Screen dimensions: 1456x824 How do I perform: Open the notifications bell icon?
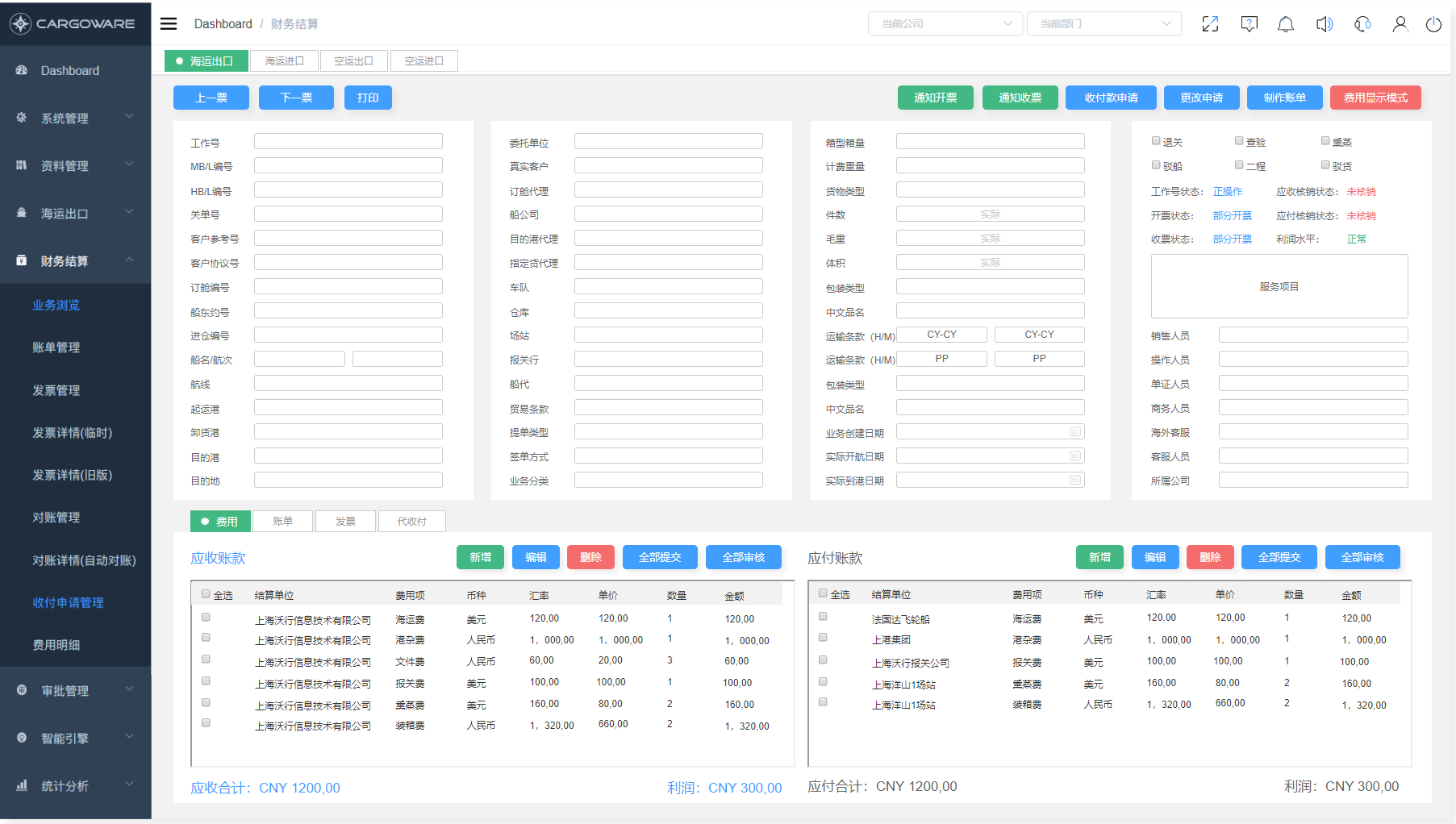[1286, 24]
